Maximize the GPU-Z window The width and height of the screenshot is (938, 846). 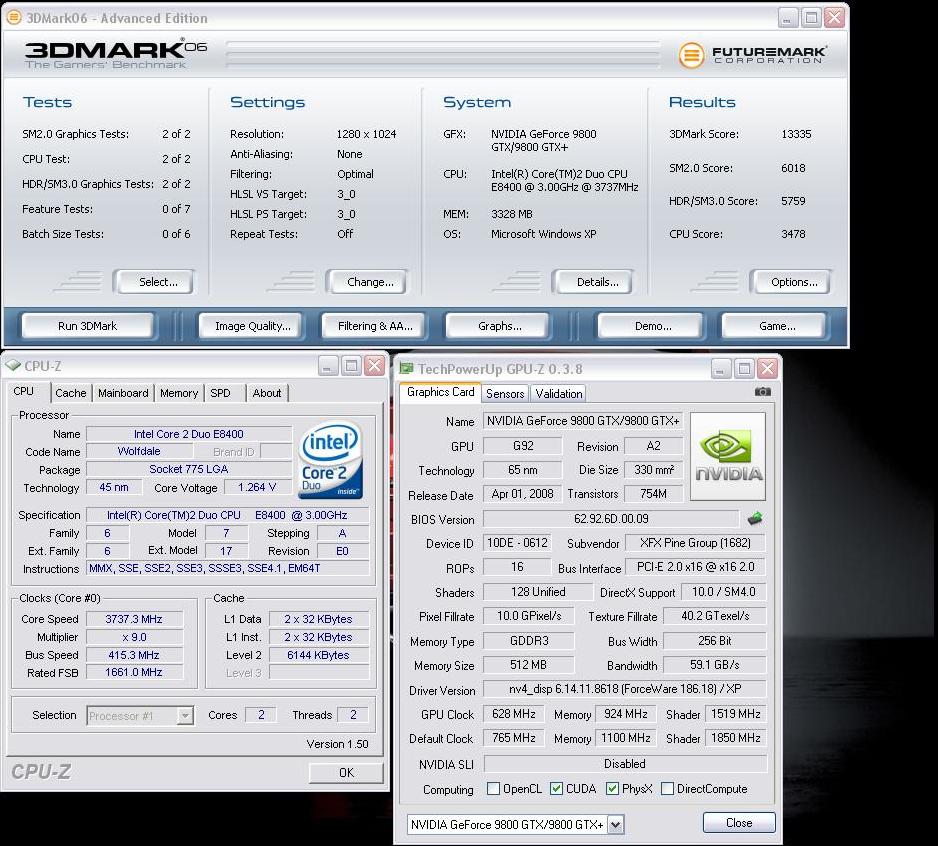click(x=745, y=369)
